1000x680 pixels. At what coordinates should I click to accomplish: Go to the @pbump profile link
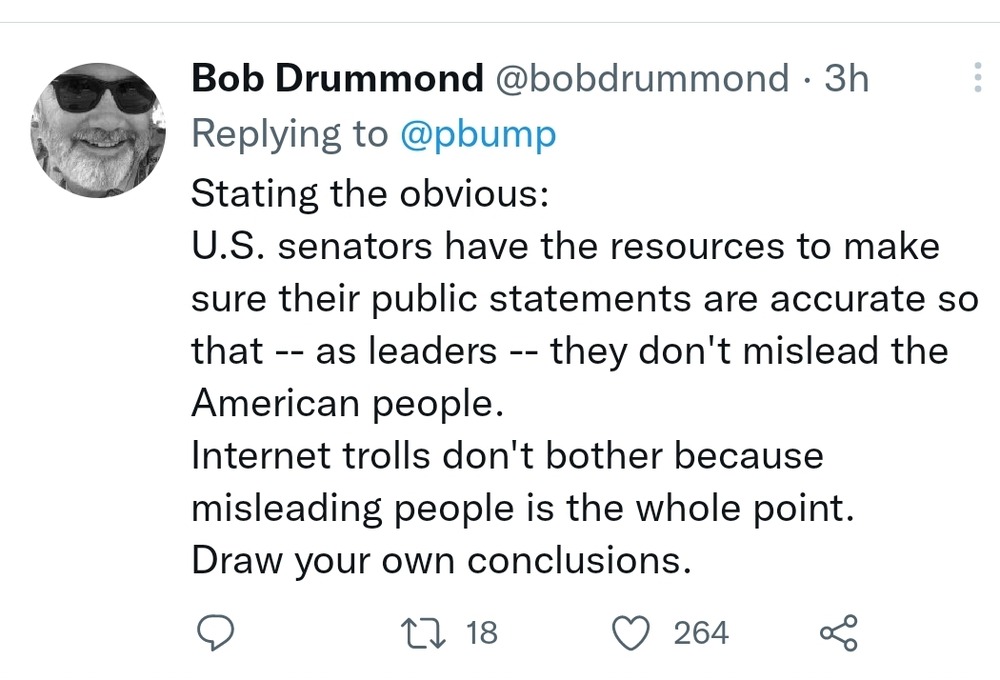tap(477, 135)
